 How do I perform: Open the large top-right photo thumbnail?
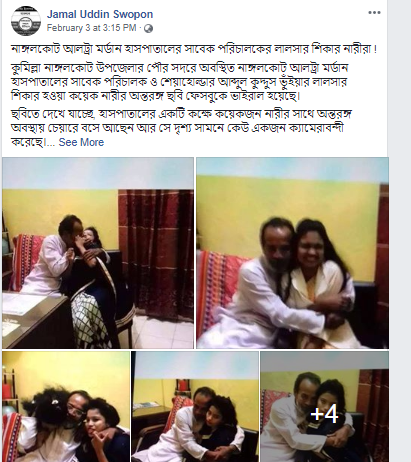tap(292, 253)
